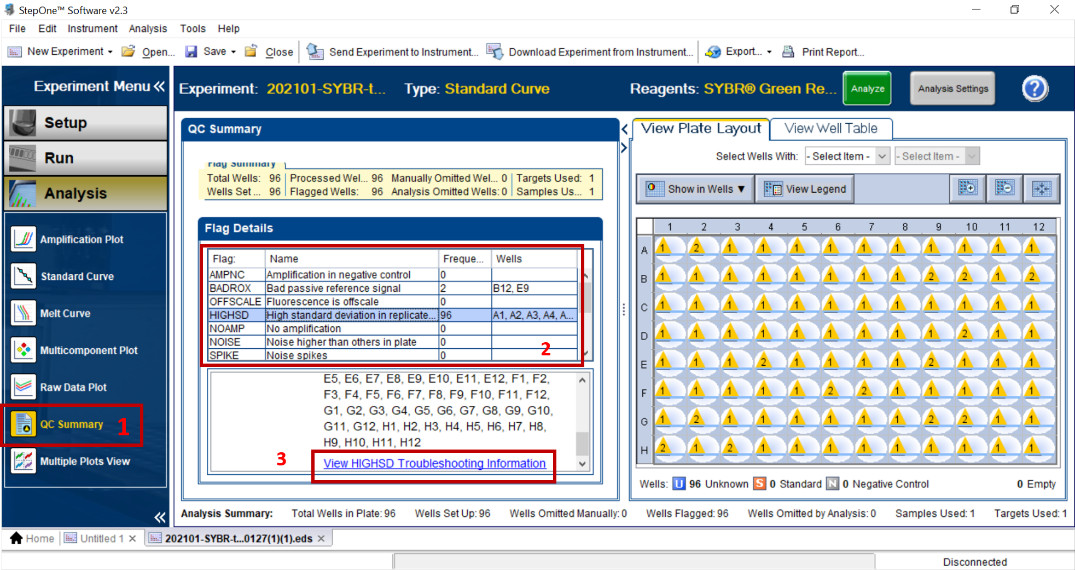Image resolution: width=1075 pixels, height=570 pixels.
Task: Open the Amplification Plot view
Action: (x=84, y=240)
